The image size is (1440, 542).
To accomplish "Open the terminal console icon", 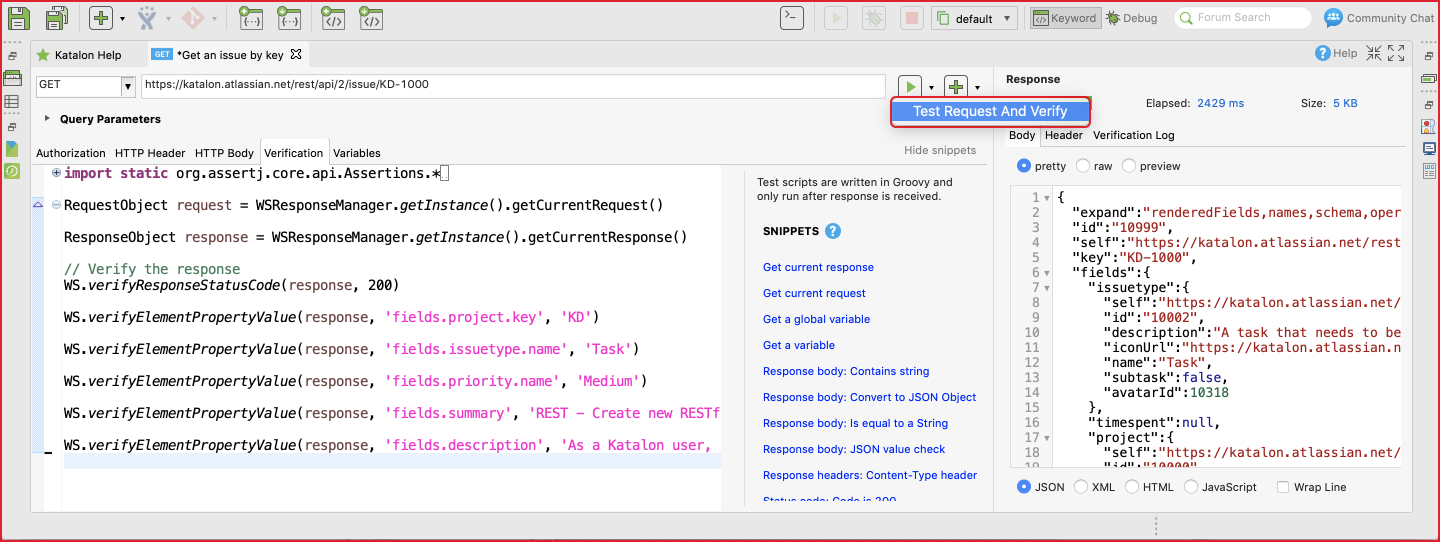I will (792, 18).
